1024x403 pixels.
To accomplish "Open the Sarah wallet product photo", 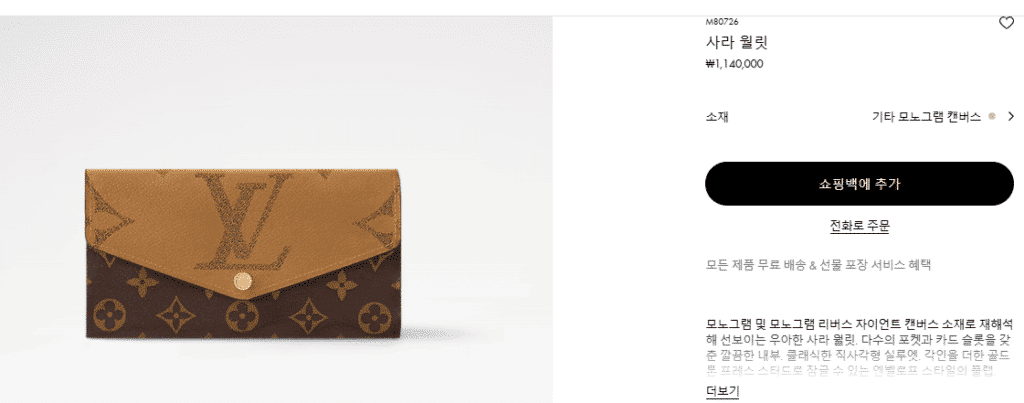I will pos(244,254).
